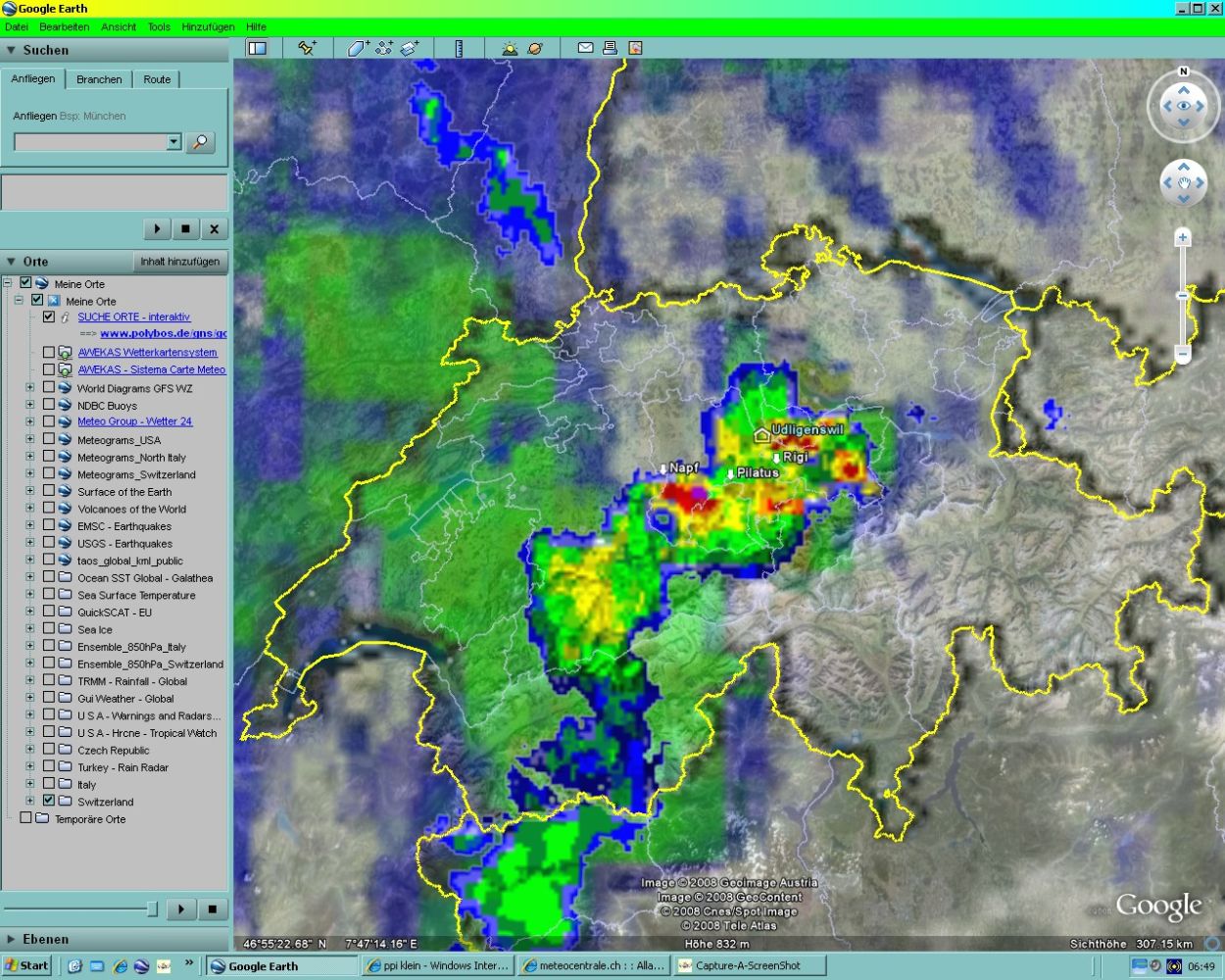1225x980 pixels.
Task: Switch to meteocentrale.ch taskbar window
Action: (594, 965)
